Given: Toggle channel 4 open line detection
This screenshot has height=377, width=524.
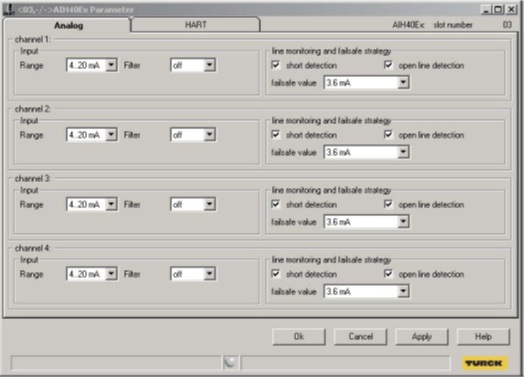Looking at the screenshot, I should (388, 273).
